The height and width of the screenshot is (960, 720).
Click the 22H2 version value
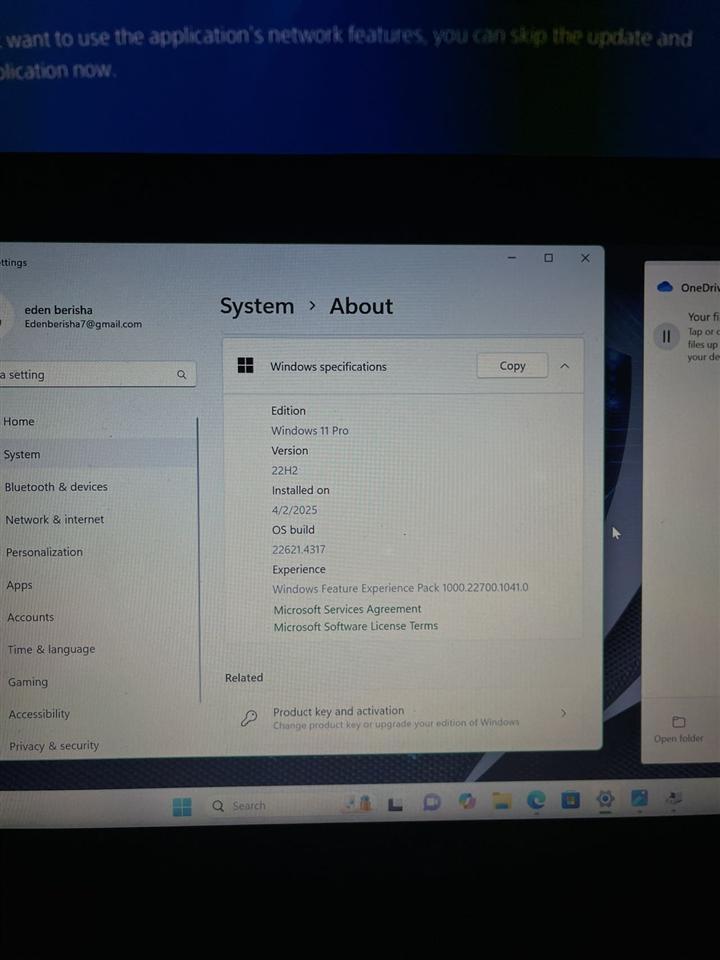tap(285, 470)
